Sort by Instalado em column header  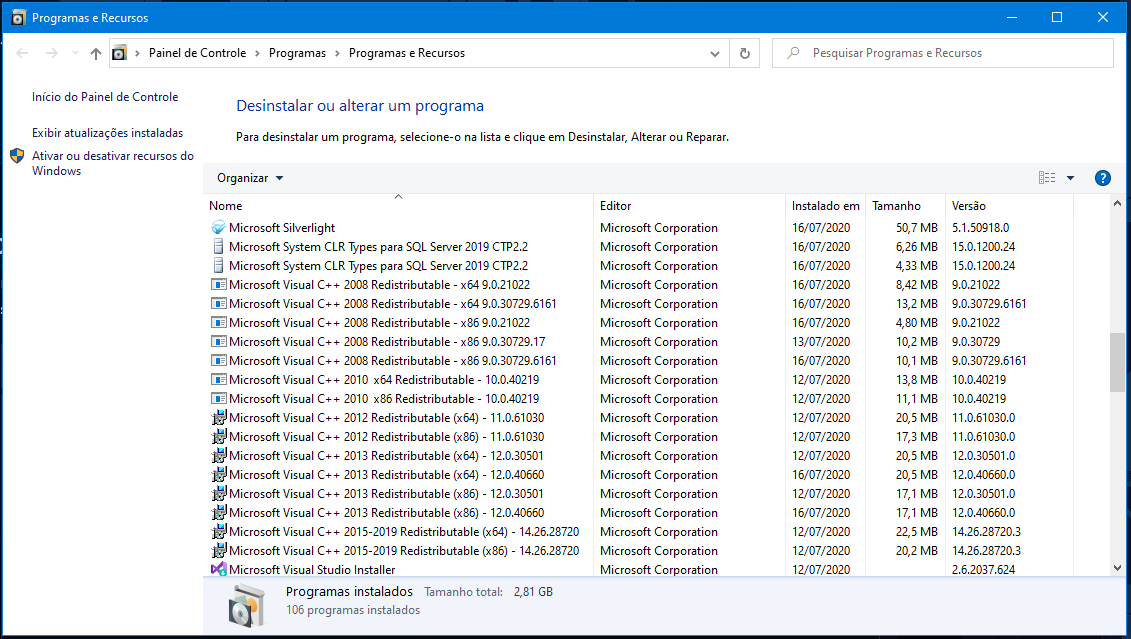(x=825, y=206)
